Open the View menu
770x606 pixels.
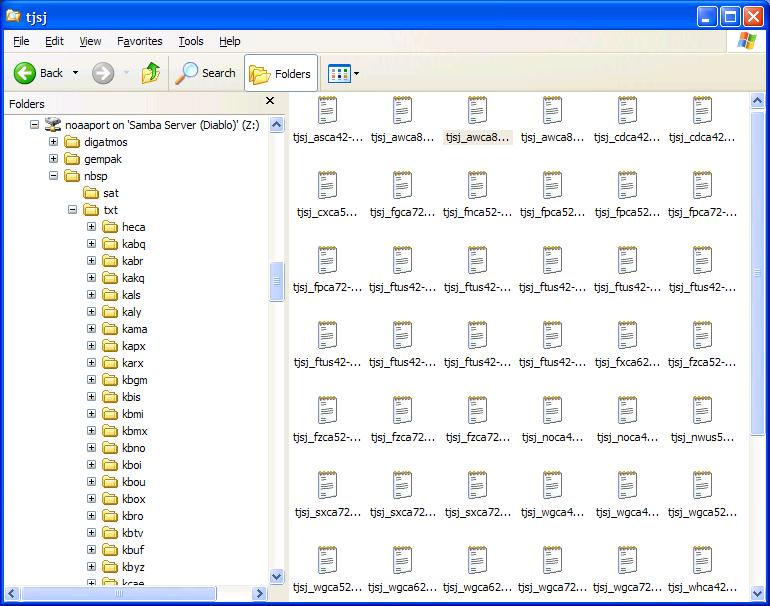click(90, 41)
